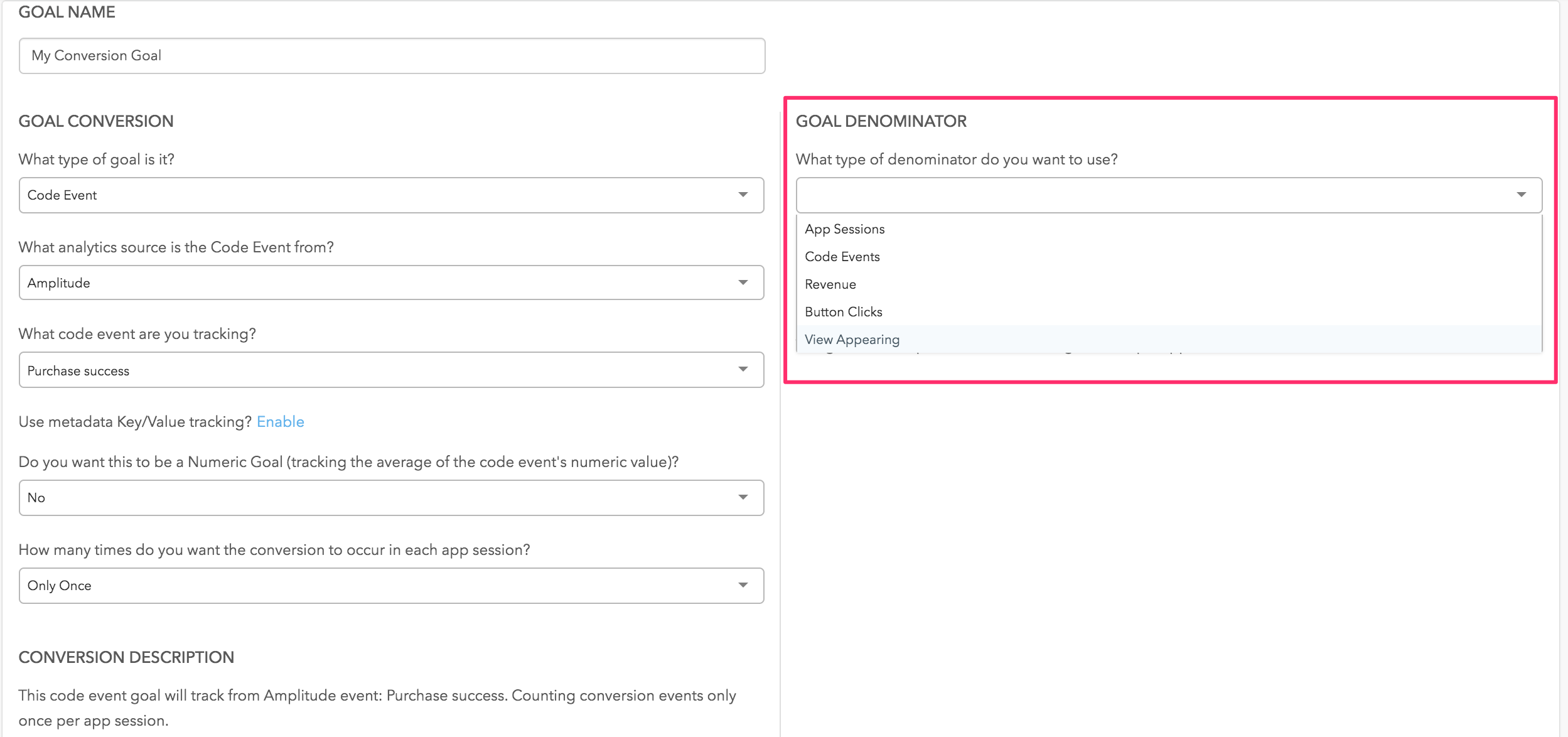Click the Enable metadata tracking link
The width and height of the screenshot is (1568, 737).
(x=281, y=422)
